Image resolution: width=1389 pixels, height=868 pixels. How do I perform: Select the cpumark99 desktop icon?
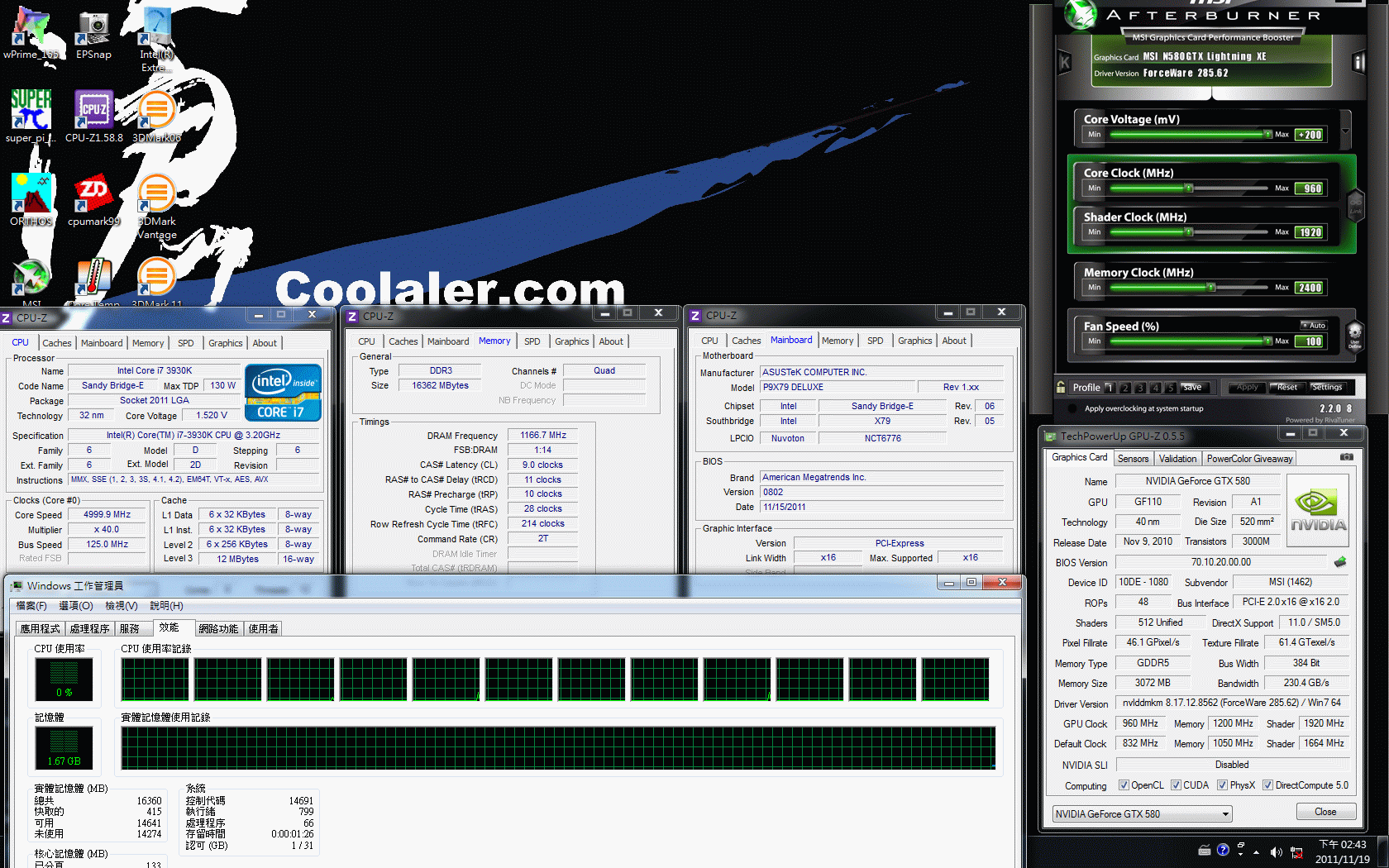point(93,199)
